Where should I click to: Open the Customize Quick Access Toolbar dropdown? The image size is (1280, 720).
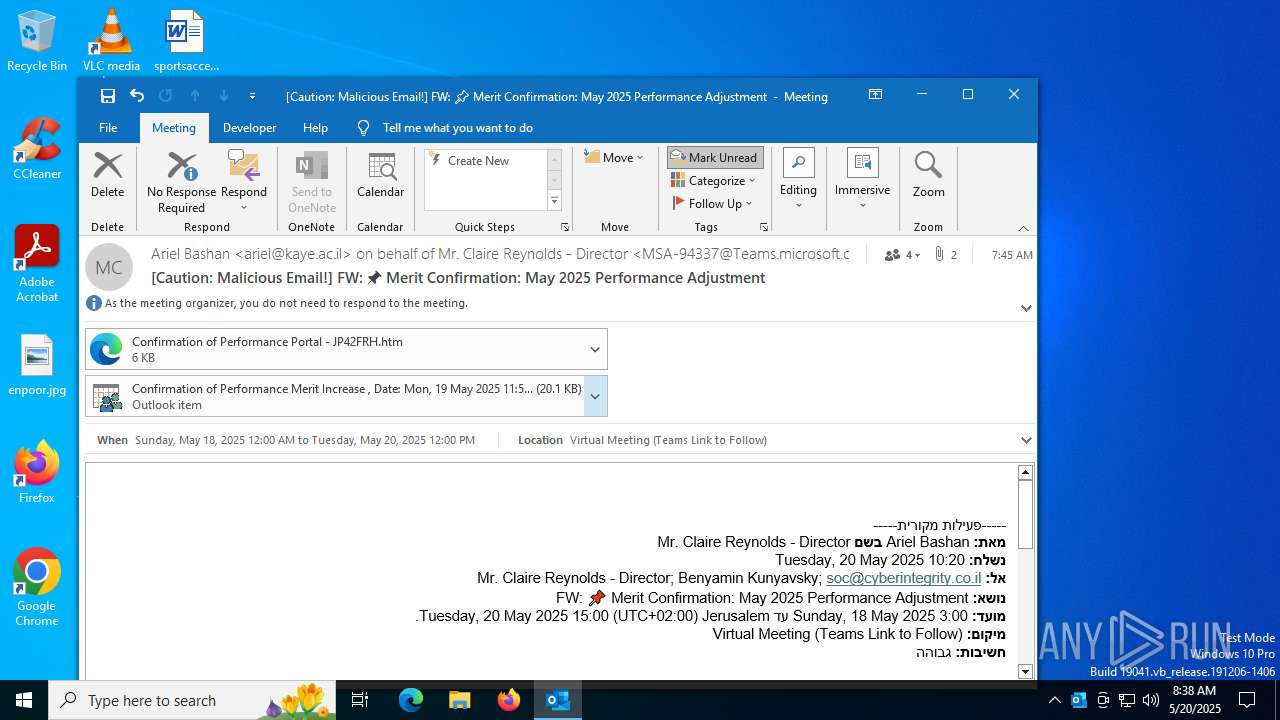(252, 96)
